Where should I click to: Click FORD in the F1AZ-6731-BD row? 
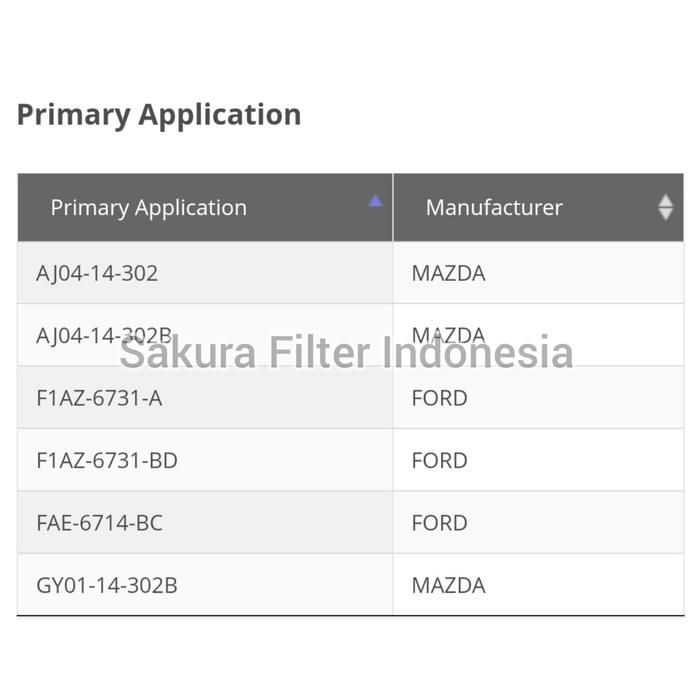click(x=439, y=460)
